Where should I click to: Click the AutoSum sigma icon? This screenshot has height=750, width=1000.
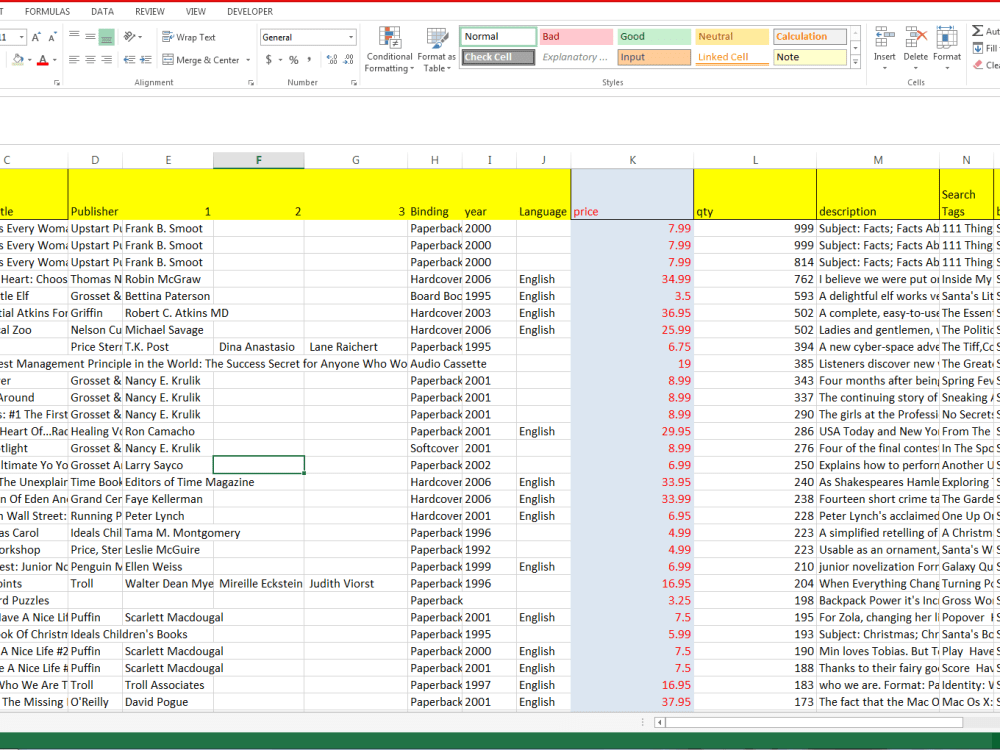(x=977, y=31)
